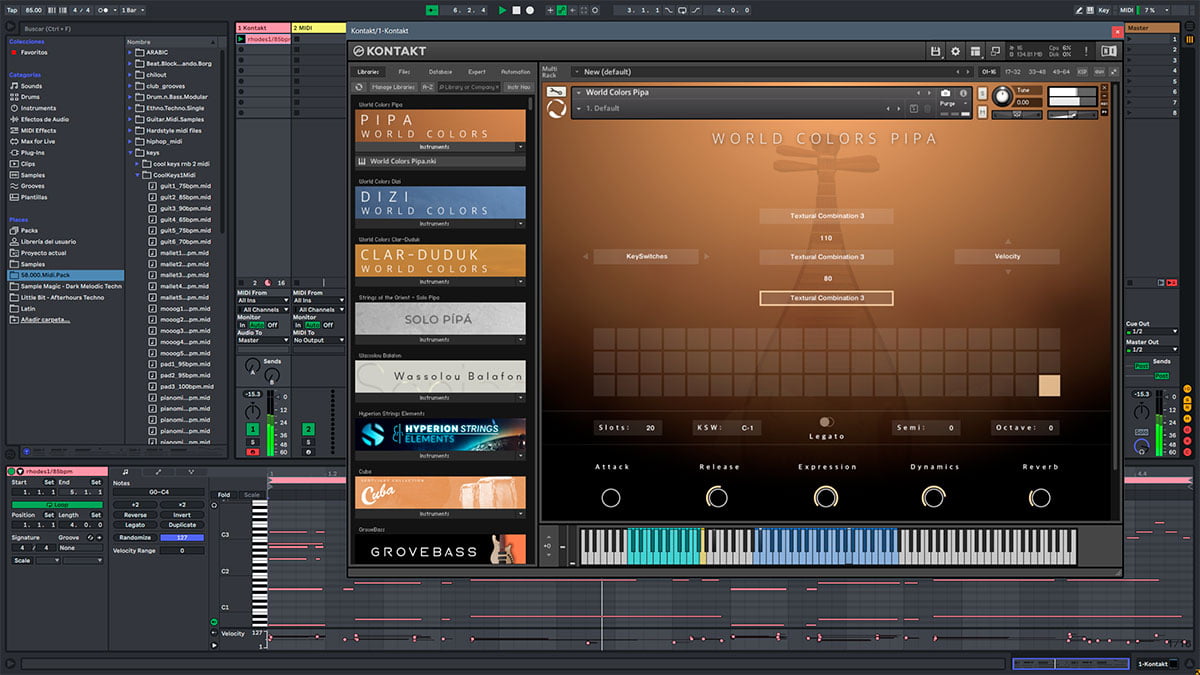
Task: Click the Tap tempo button
Action: pyautogui.click(x=11, y=9)
